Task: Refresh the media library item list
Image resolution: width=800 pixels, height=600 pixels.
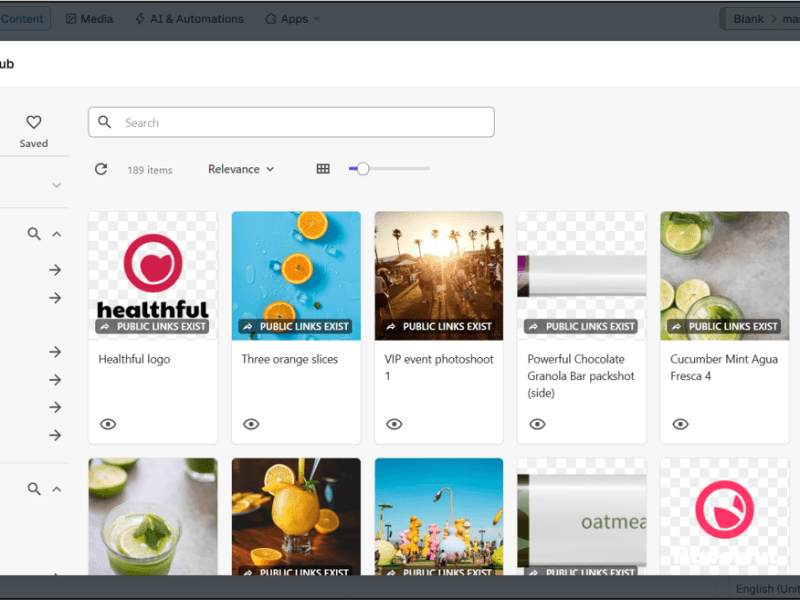Action: (x=101, y=169)
